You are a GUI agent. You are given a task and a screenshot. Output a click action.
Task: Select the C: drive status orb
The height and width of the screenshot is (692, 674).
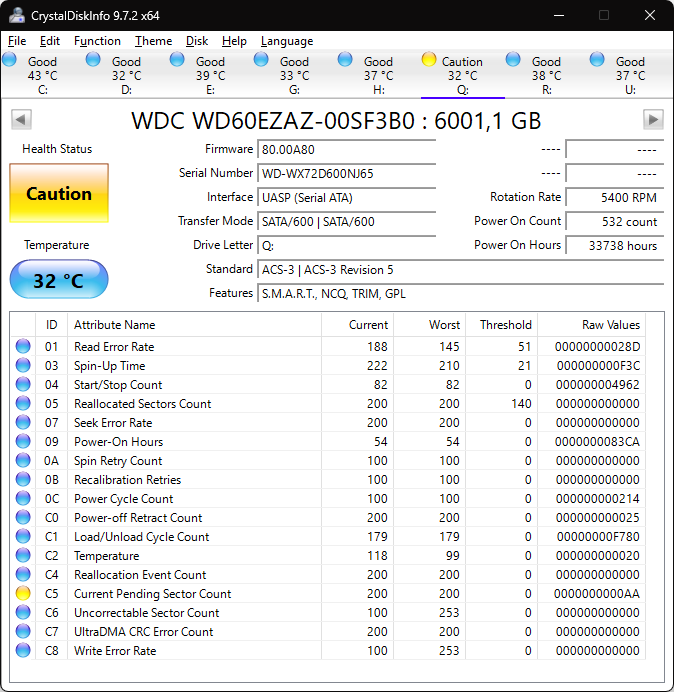click(x=10, y=60)
